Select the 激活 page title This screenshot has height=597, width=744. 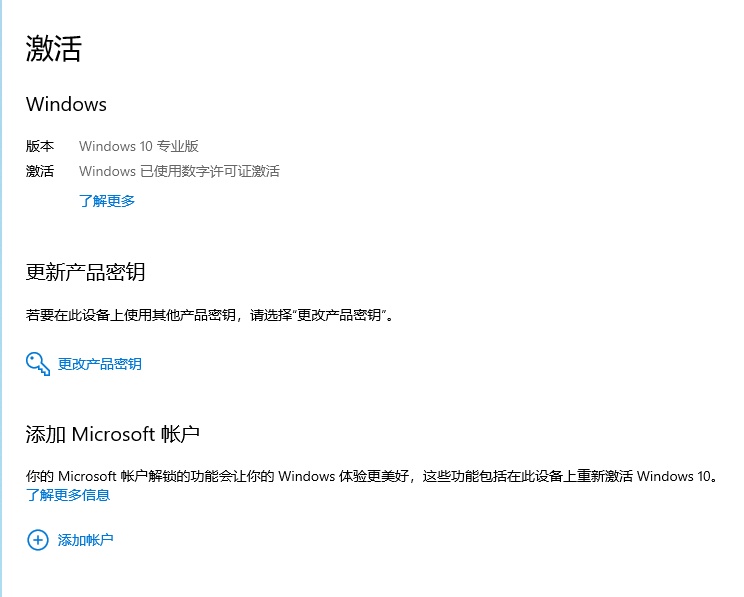click(x=54, y=48)
